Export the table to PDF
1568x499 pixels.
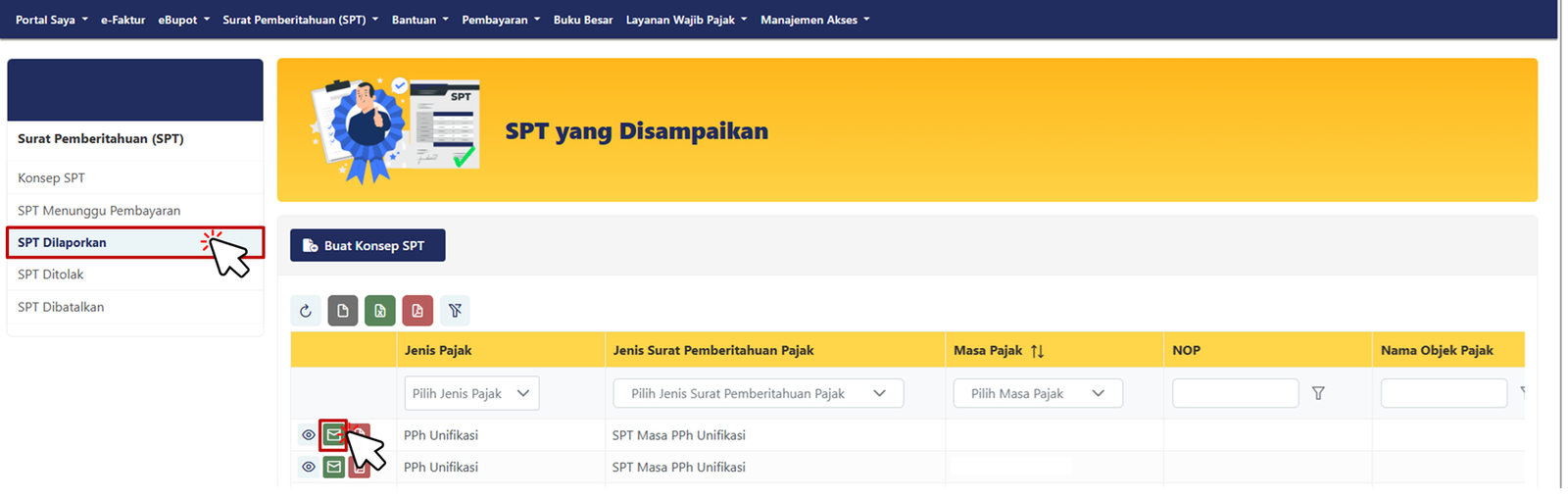[x=417, y=311]
